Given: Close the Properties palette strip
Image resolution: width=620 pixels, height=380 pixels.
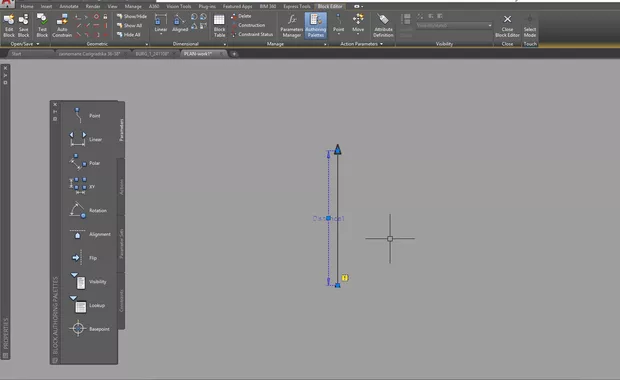Looking at the screenshot, I should [5, 68].
